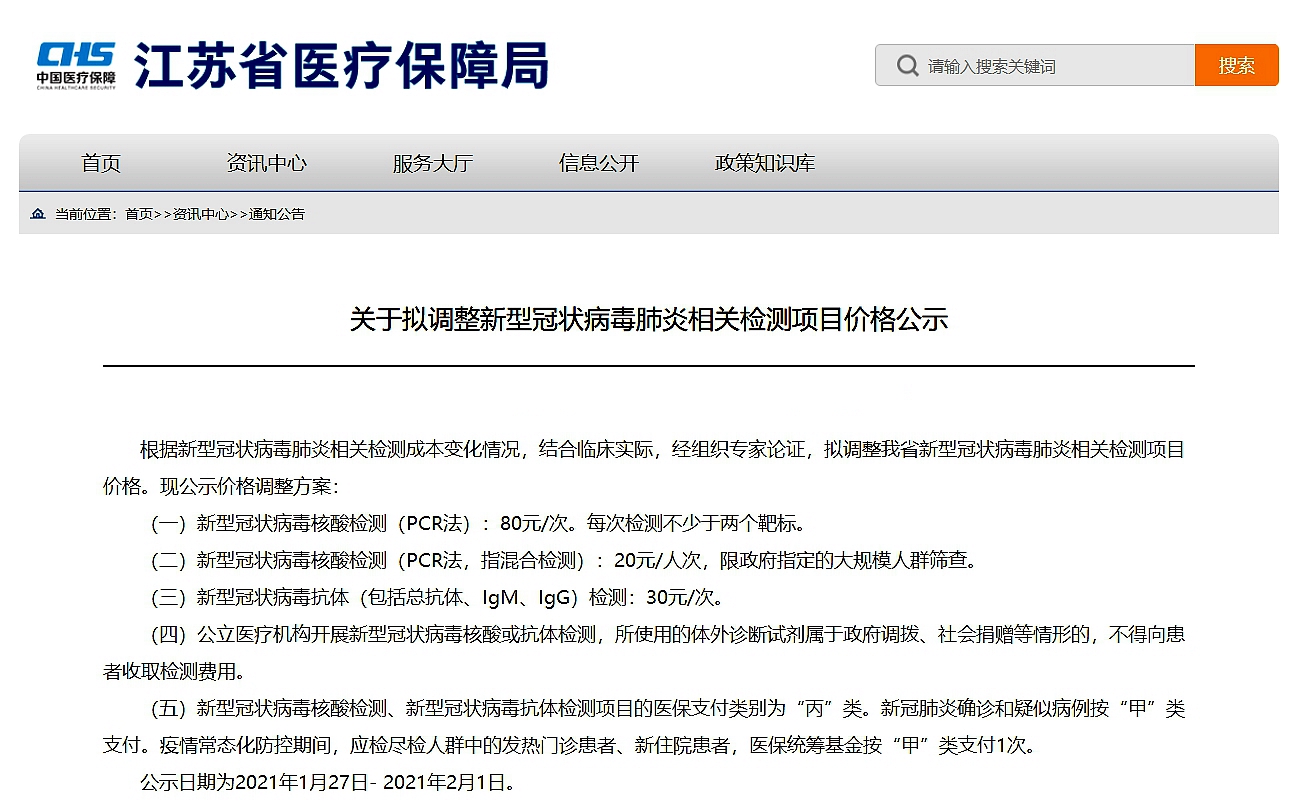This screenshot has height=805, width=1298.
Task: Click the magnifier icon in search box
Action: tap(907, 66)
